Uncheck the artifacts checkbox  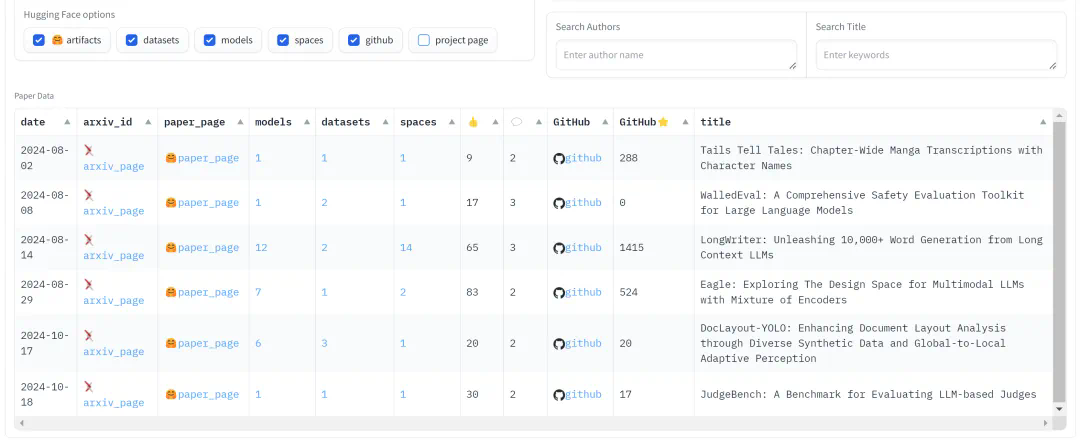[39, 41]
